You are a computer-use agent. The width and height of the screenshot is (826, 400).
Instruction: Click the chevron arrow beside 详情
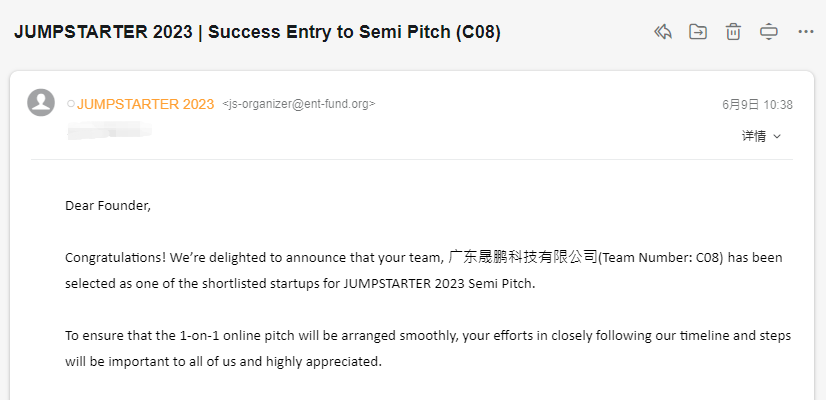pyautogui.click(x=778, y=136)
